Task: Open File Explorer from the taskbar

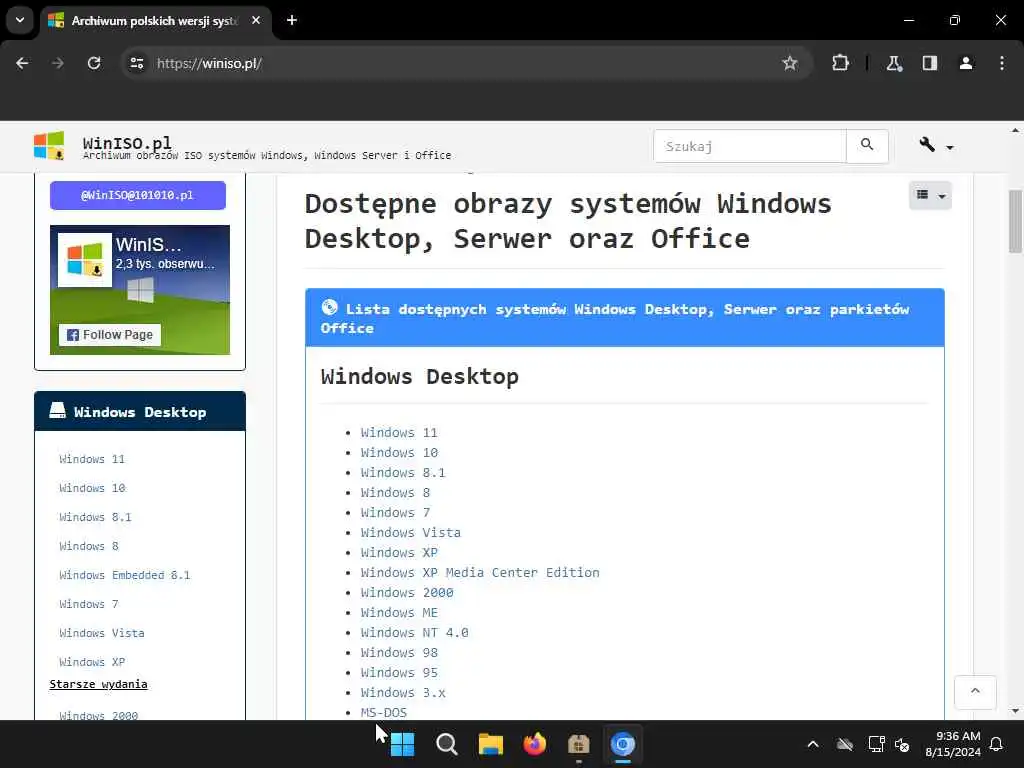Action: coord(490,744)
